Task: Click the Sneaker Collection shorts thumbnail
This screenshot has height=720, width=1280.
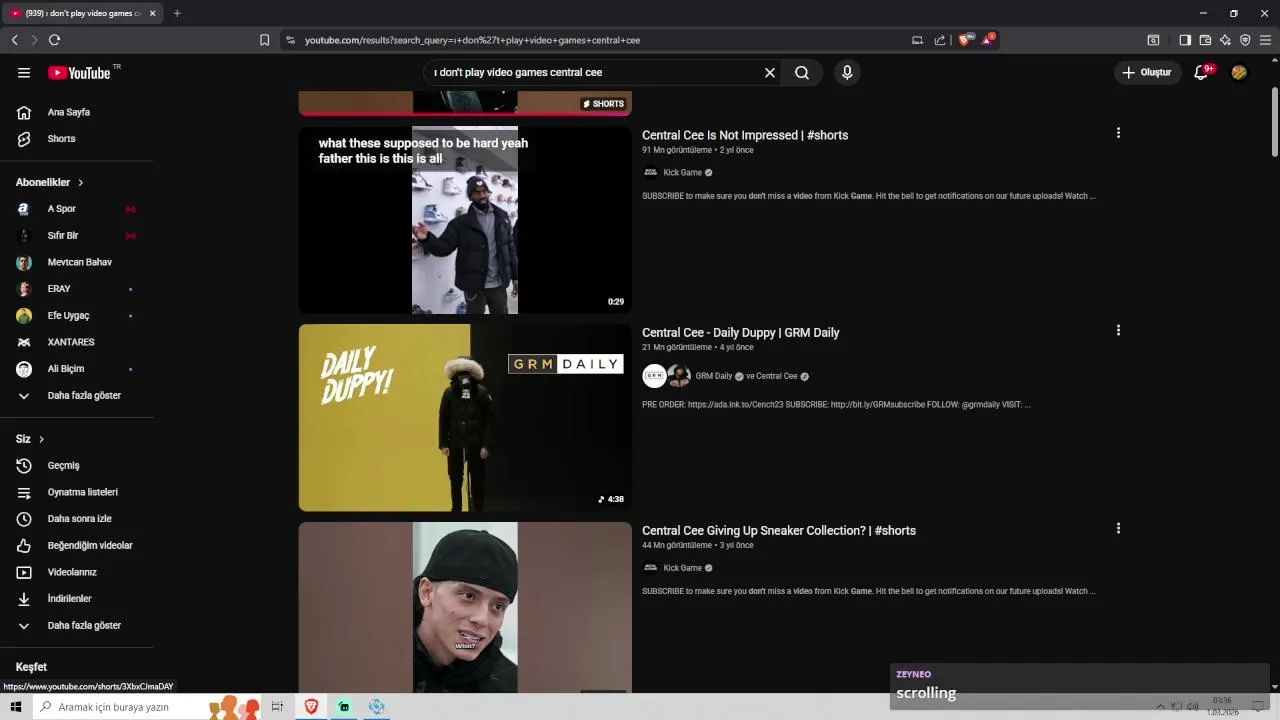Action: tap(465, 607)
